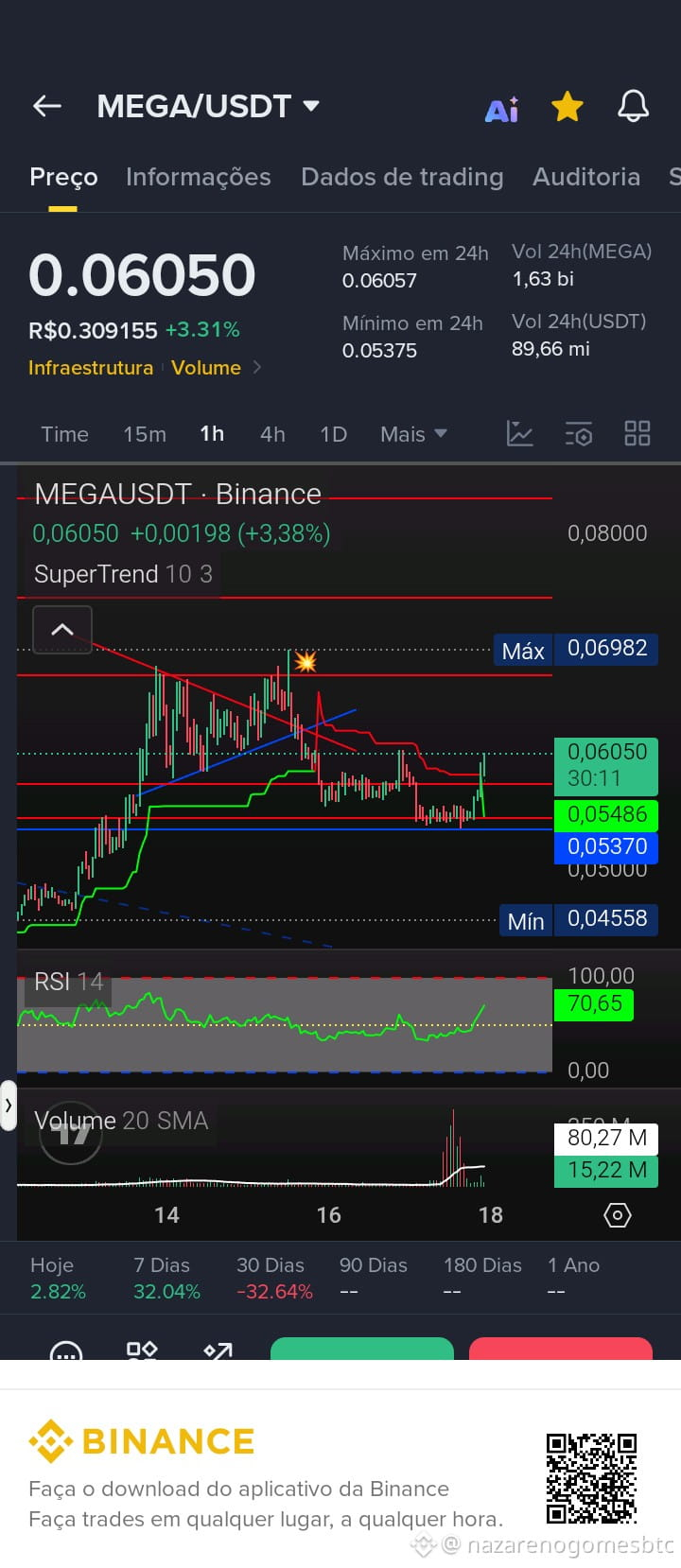Select the 1D interval
681x1568 pixels.
coord(333,434)
